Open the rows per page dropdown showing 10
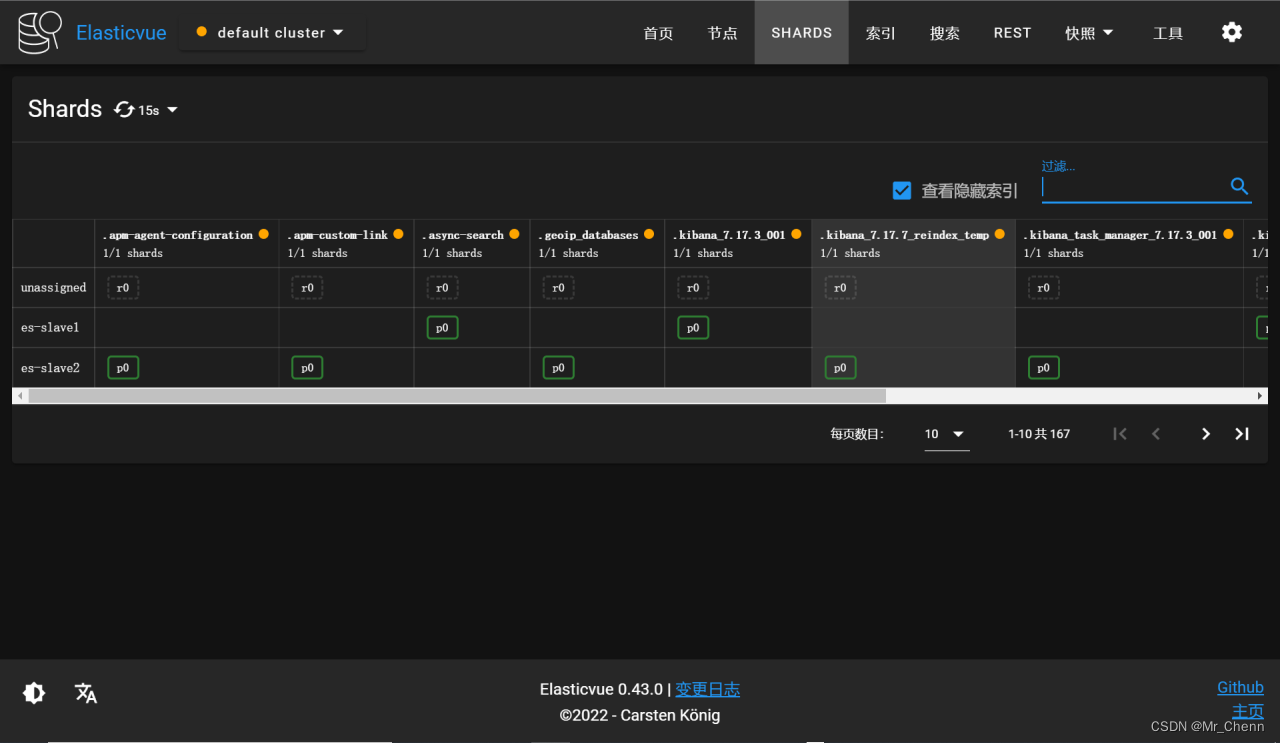The width and height of the screenshot is (1280, 743). [946, 434]
